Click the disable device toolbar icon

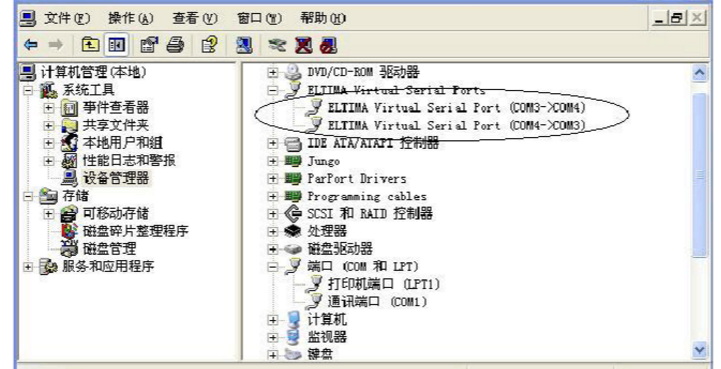(328, 45)
